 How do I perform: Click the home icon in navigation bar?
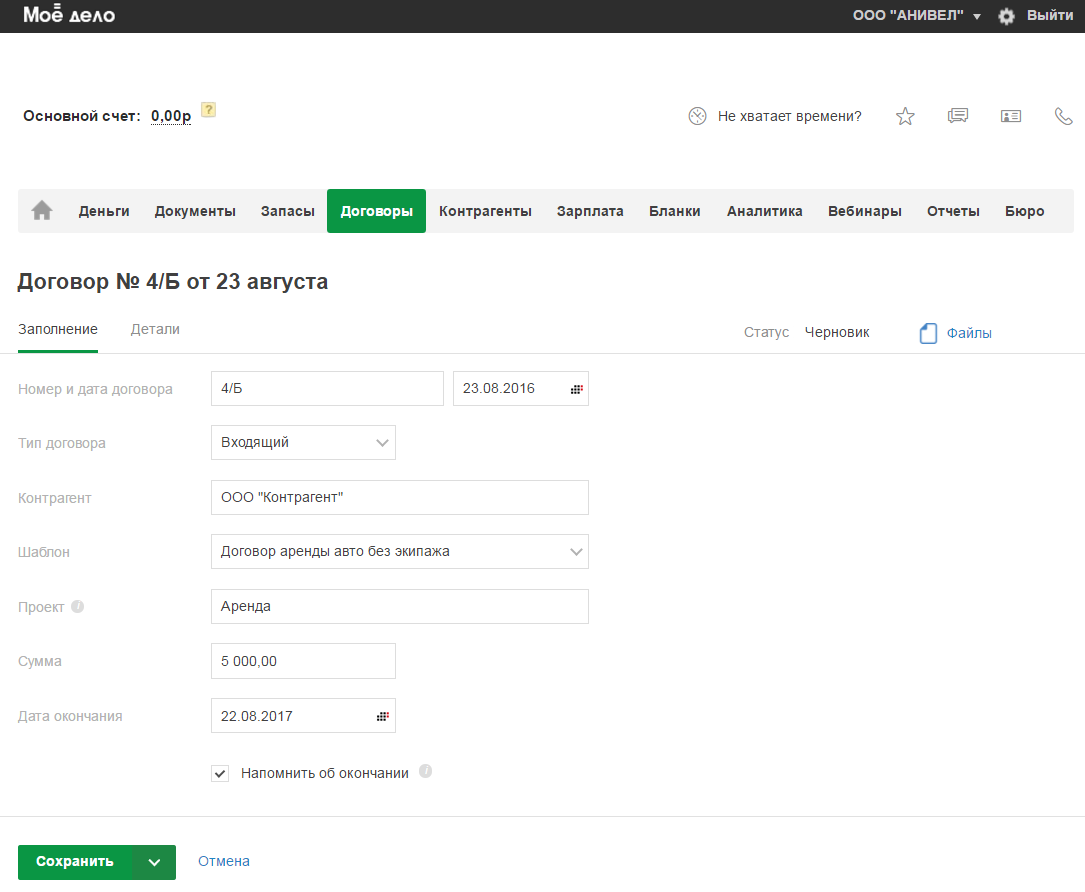click(x=42, y=211)
